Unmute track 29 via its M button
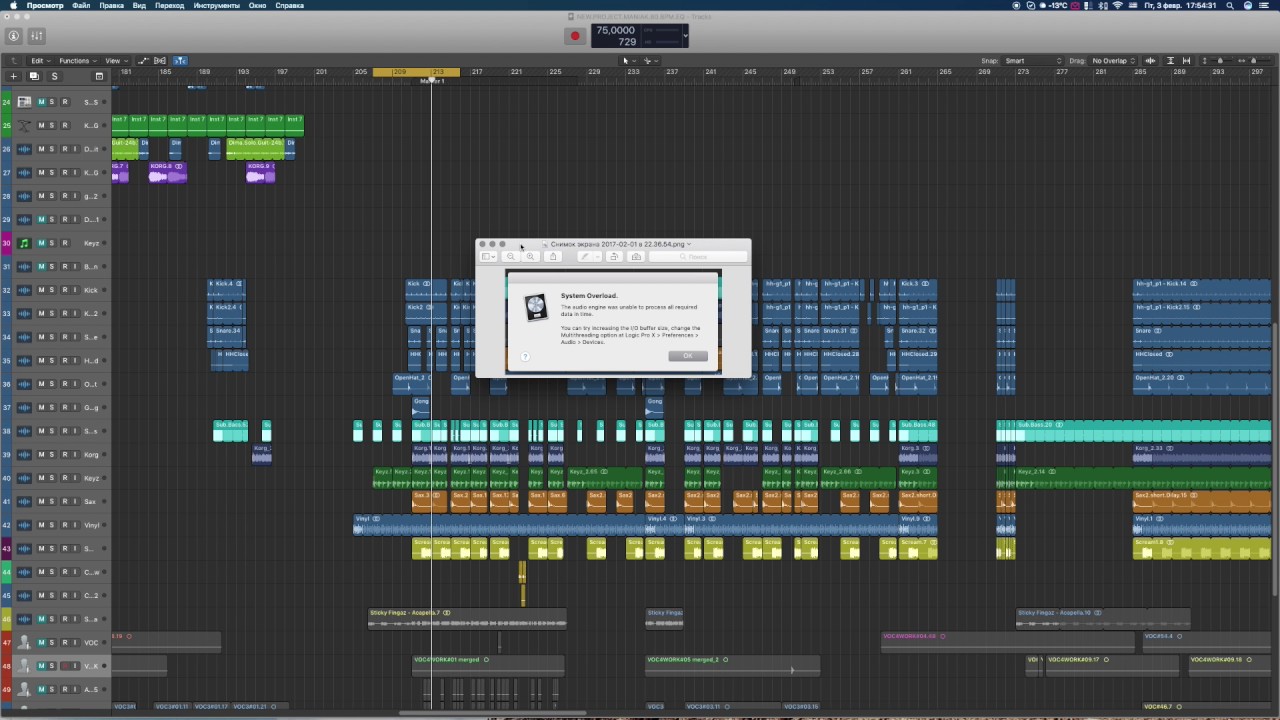Screen dimensions: 1280x720 pos(41,220)
